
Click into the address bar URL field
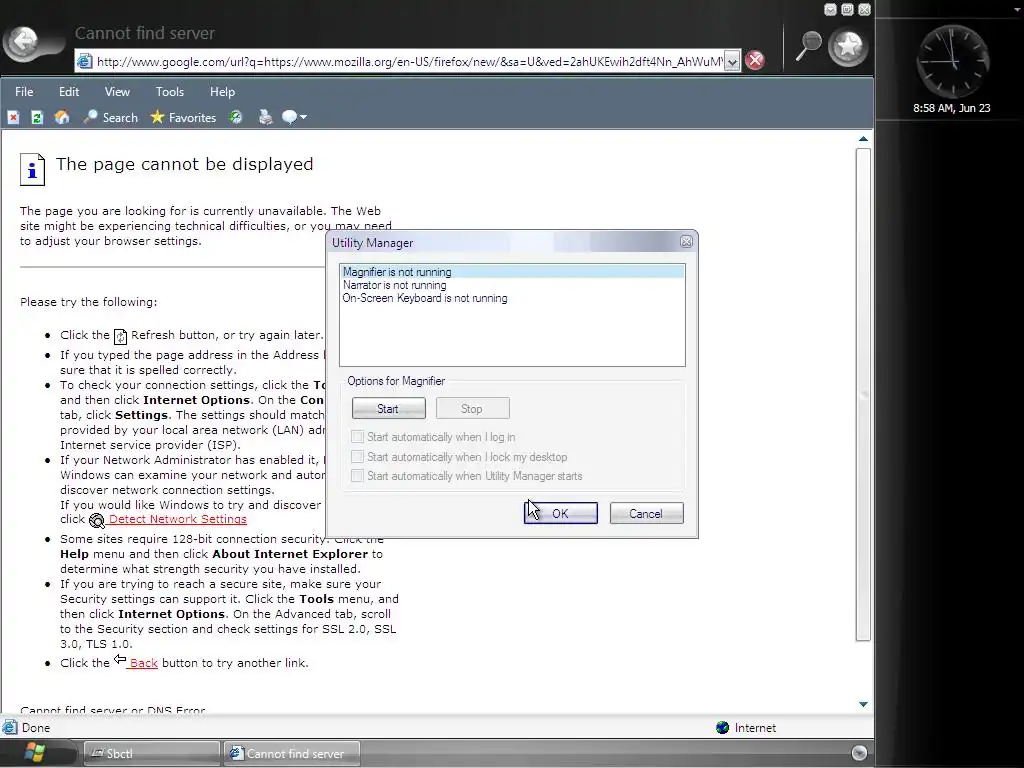pos(409,61)
